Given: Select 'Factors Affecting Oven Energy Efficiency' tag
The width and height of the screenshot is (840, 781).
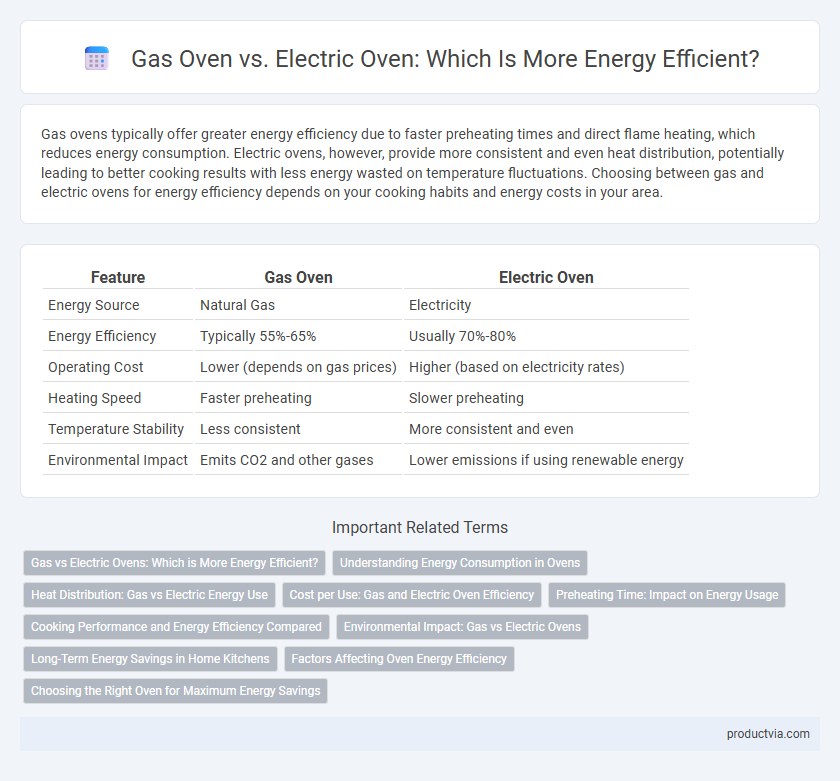Looking at the screenshot, I should pos(399,659).
